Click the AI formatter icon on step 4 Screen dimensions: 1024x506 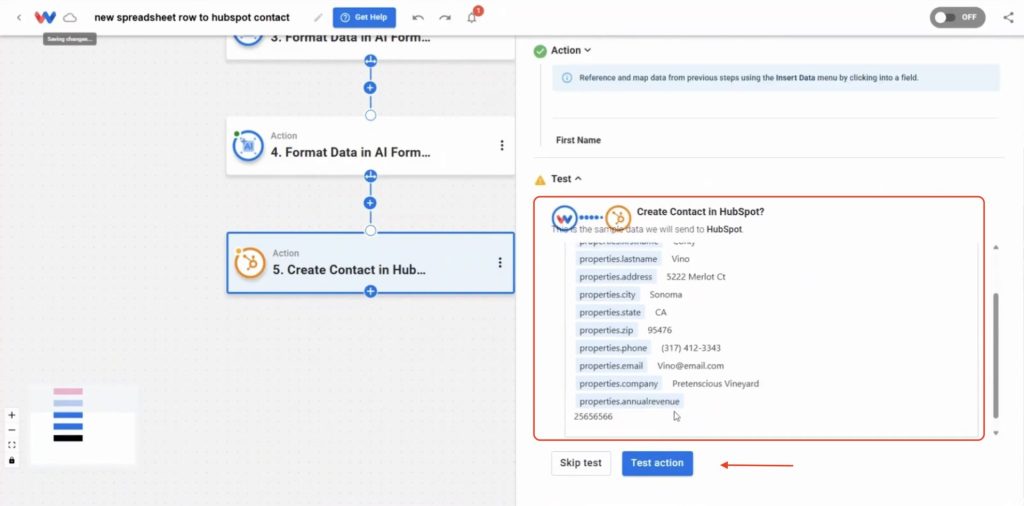tap(248, 146)
